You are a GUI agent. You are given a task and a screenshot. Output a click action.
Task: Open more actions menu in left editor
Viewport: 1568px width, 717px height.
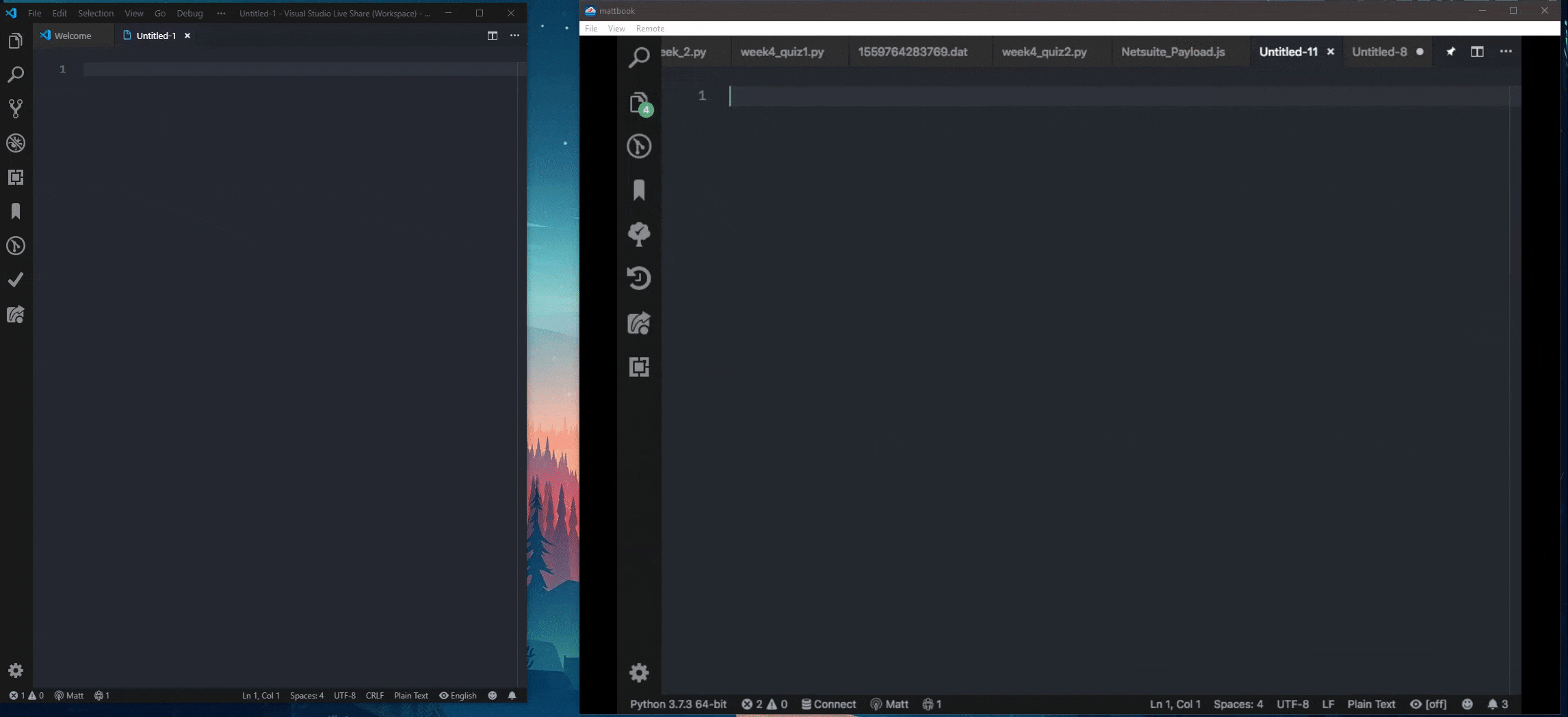514,36
